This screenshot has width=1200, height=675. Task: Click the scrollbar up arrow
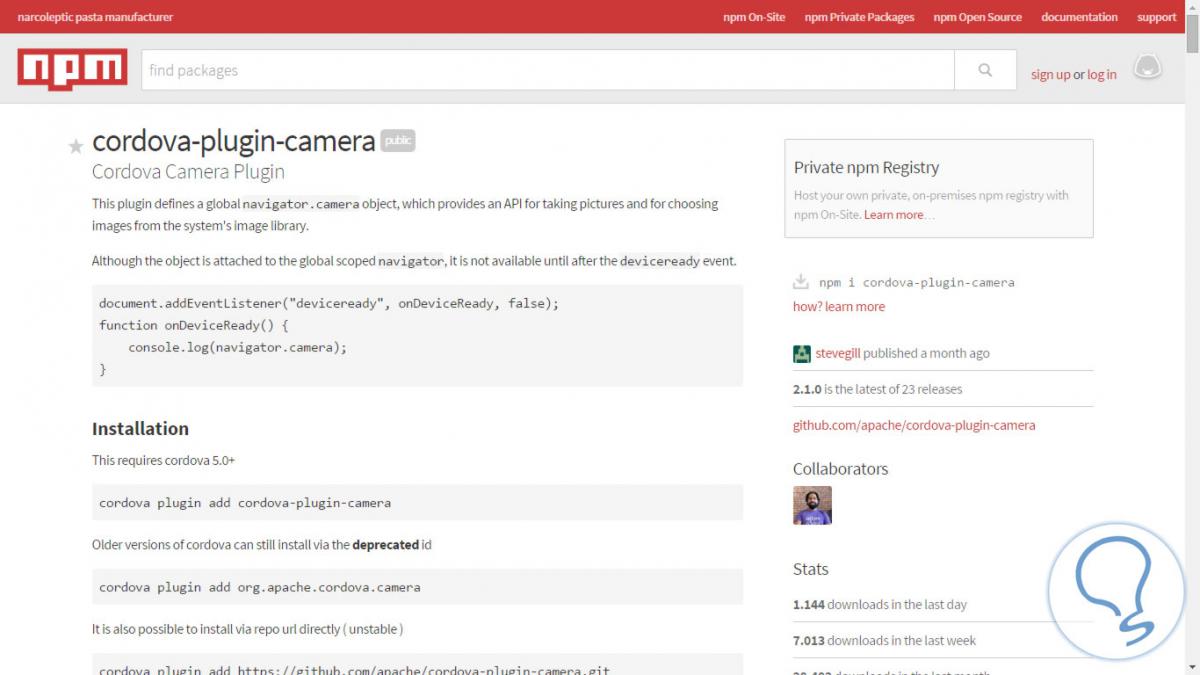coord(1192,7)
